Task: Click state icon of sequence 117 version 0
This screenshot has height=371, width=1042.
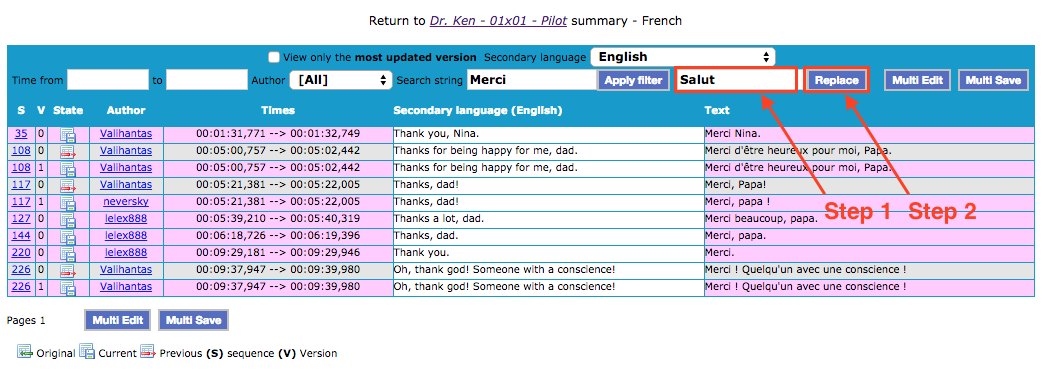Action: 68,185
